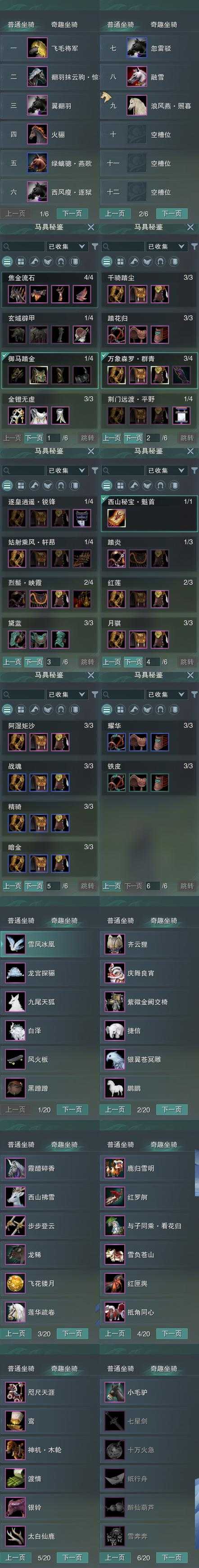This screenshot has width=199, height=1568.
Task: Expand 已收集 dropdown in the 阿湿矩沙 panel
Action: [x=67, y=694]
